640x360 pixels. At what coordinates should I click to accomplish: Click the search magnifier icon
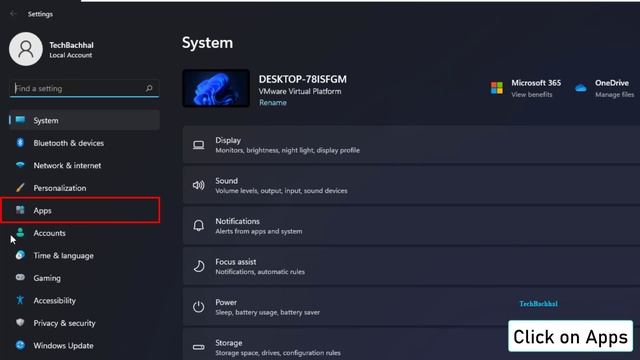149,88
